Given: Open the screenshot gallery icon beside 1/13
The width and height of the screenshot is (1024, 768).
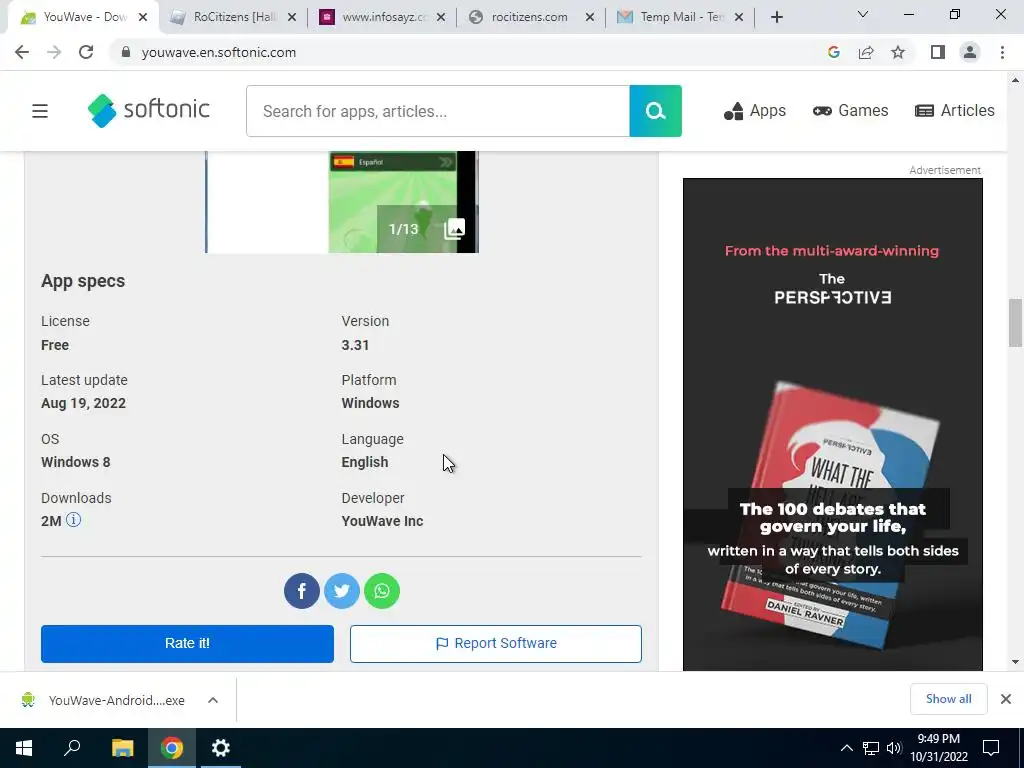Looking at the screenshot, I should [455, 229].
